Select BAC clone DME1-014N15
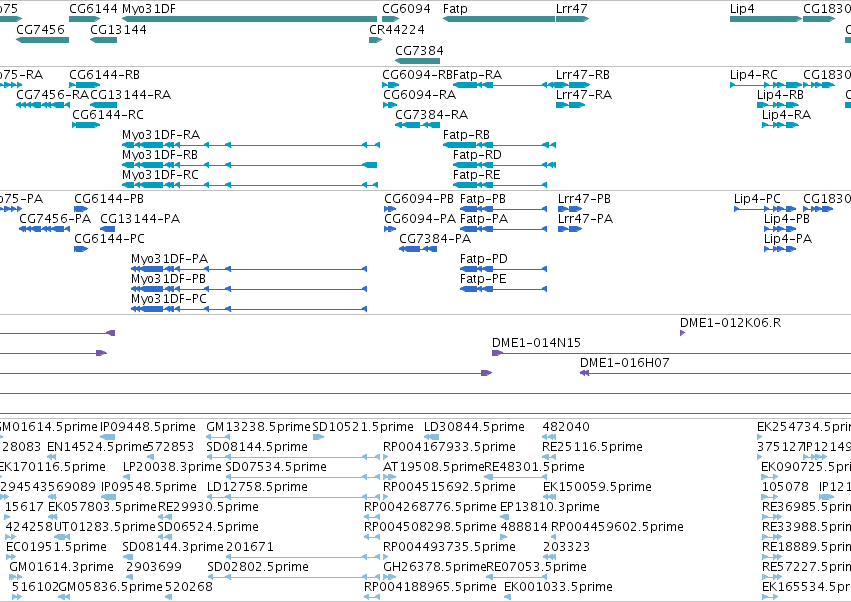Viewport: 851px width, 602px height. pyautogui.click(x=671, y=353)
